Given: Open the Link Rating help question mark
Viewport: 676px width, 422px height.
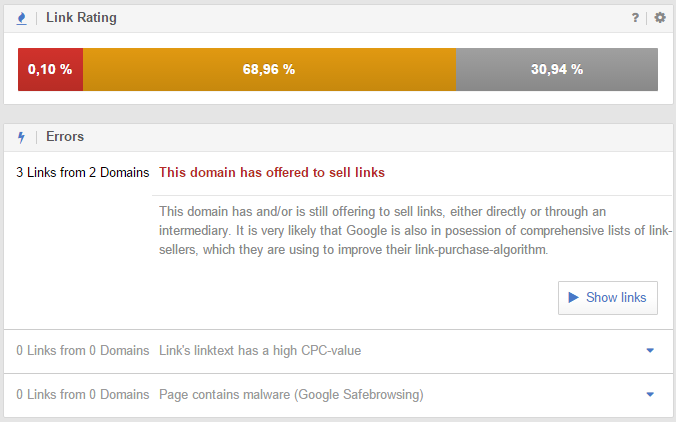Looking at the screenshot, I should pos(635,18).
